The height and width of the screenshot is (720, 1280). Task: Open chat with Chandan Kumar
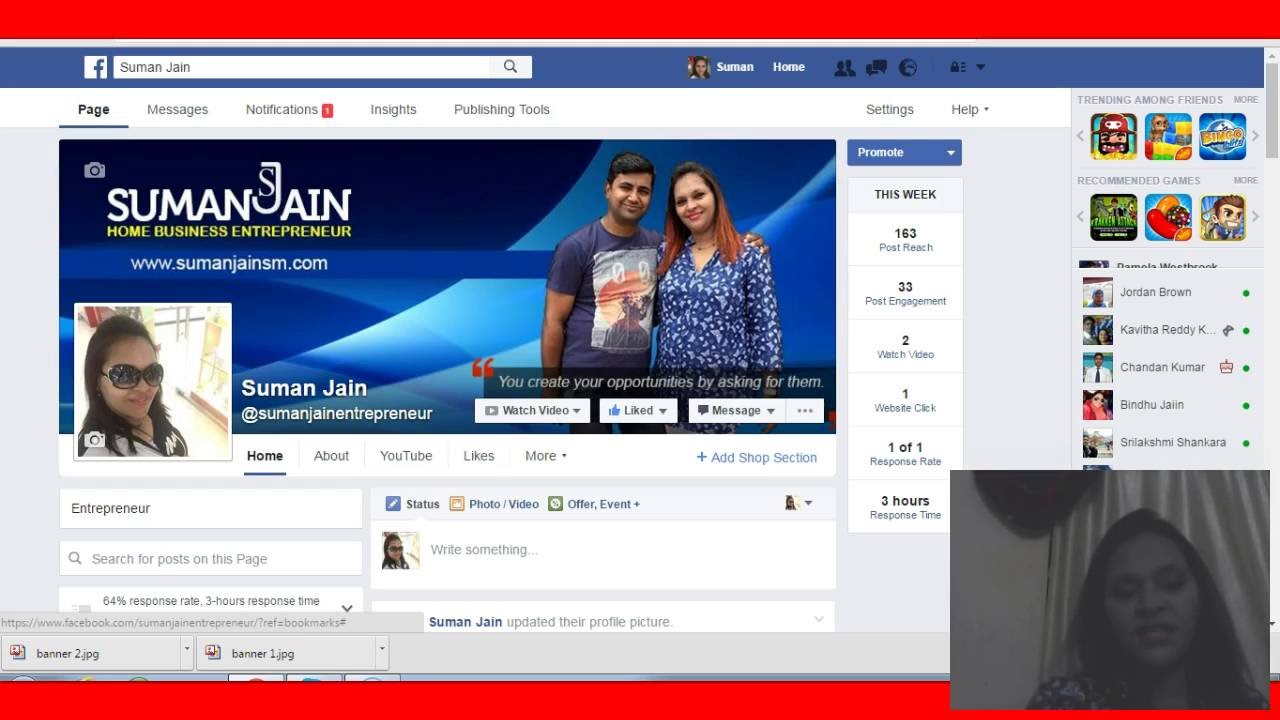pos(1167,367)
